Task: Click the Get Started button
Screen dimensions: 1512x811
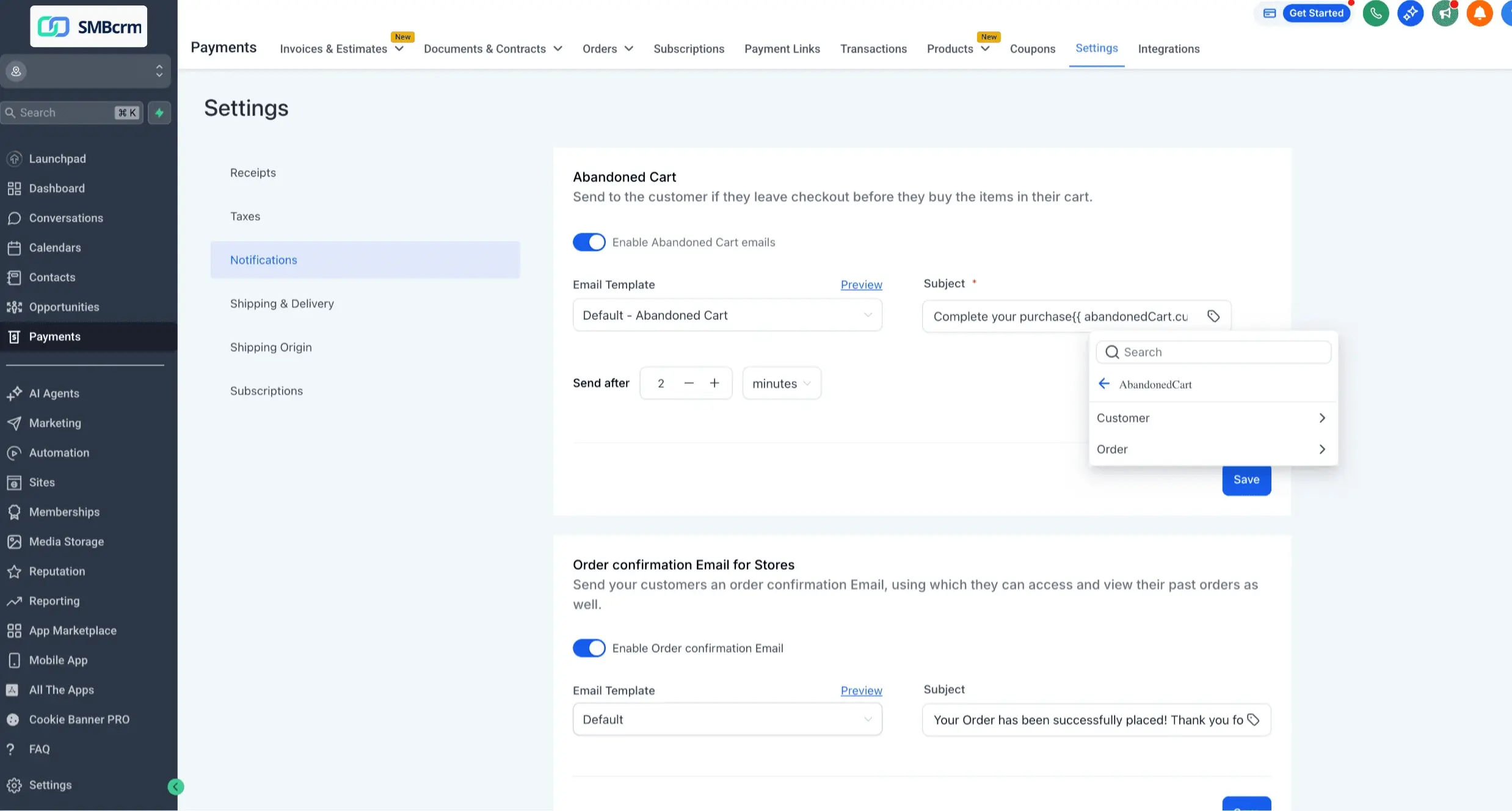Action: 1316,13
